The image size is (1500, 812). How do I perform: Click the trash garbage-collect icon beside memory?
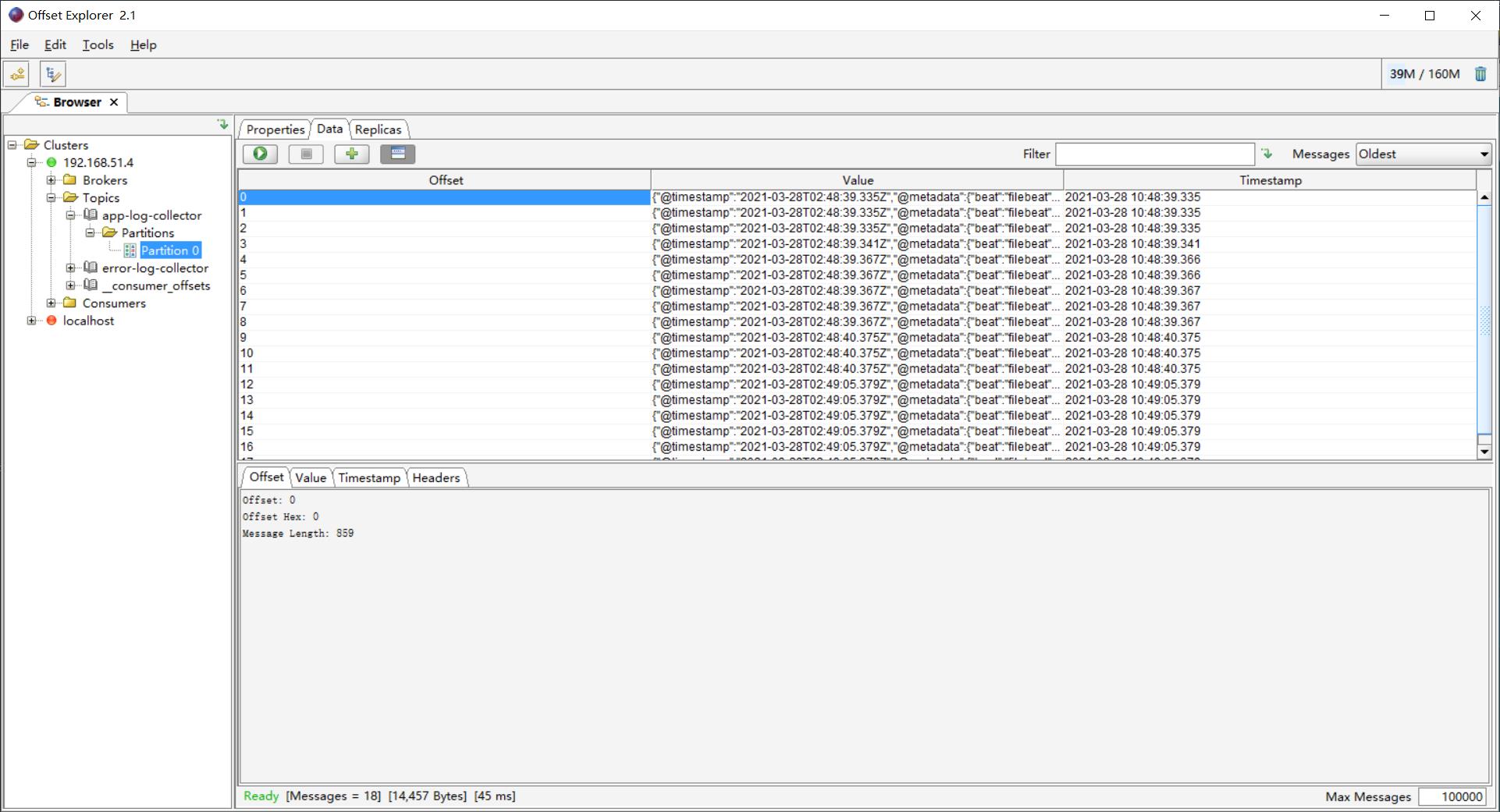[x=1480, y=74]
